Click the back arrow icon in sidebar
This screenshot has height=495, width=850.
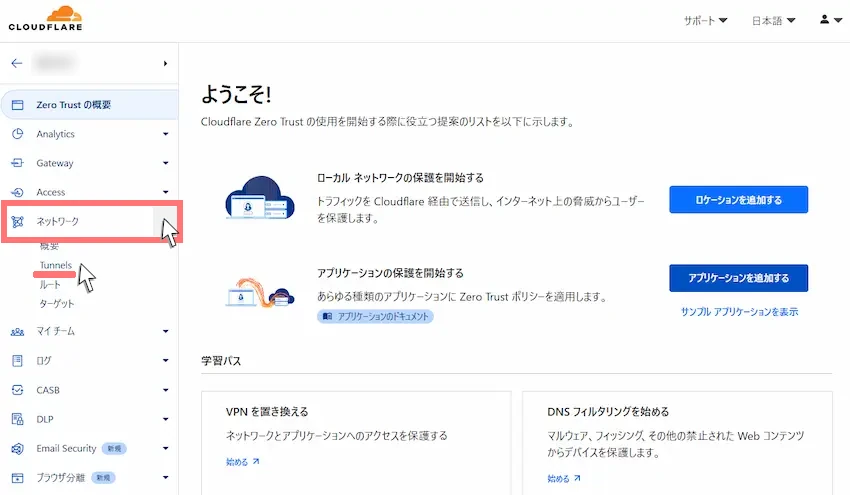[x=17, y=63]
